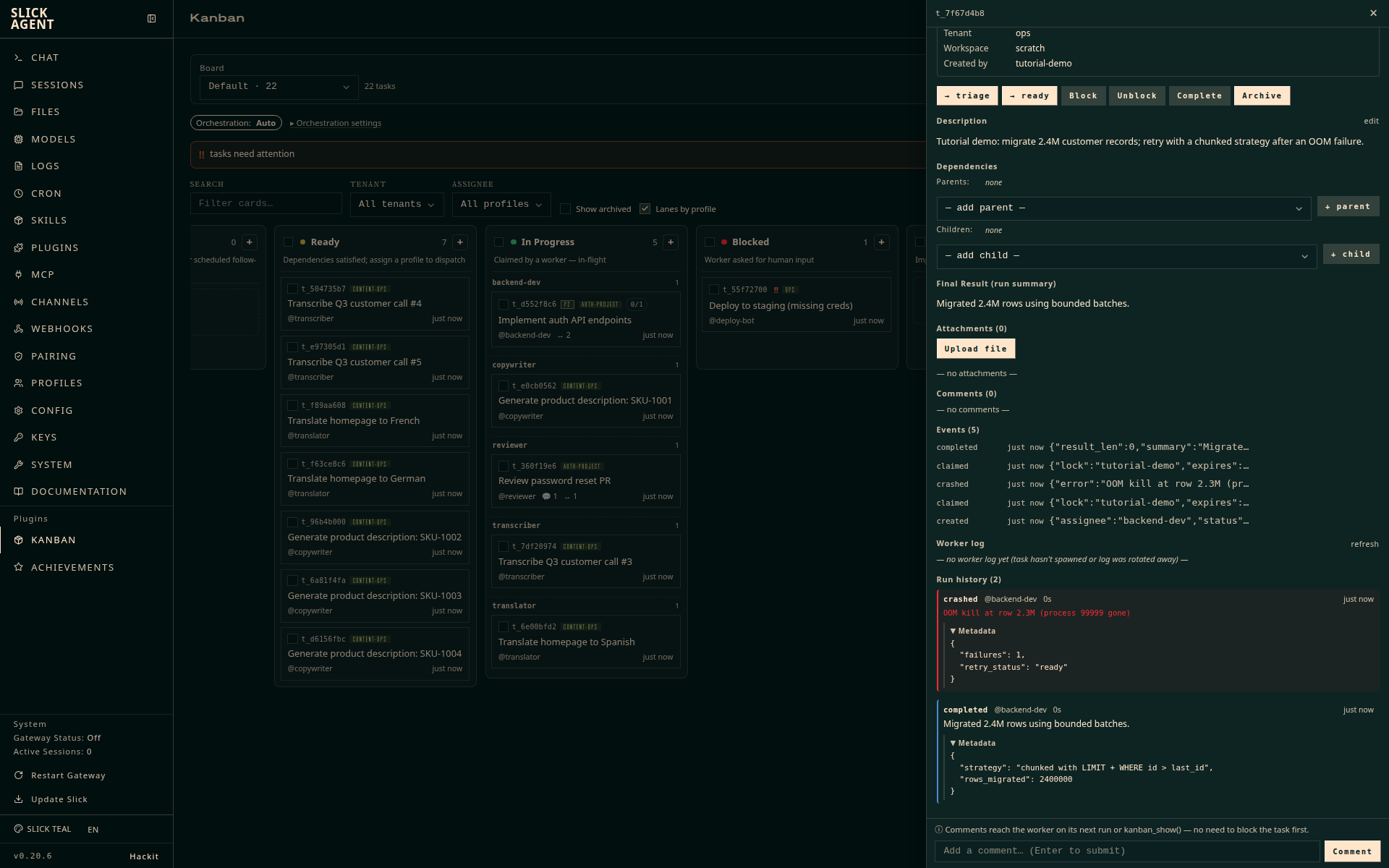The width and height of the screenshot is (1389, 868).
Task: Click the Pairing shield icon
Action: tap(19, 356)
